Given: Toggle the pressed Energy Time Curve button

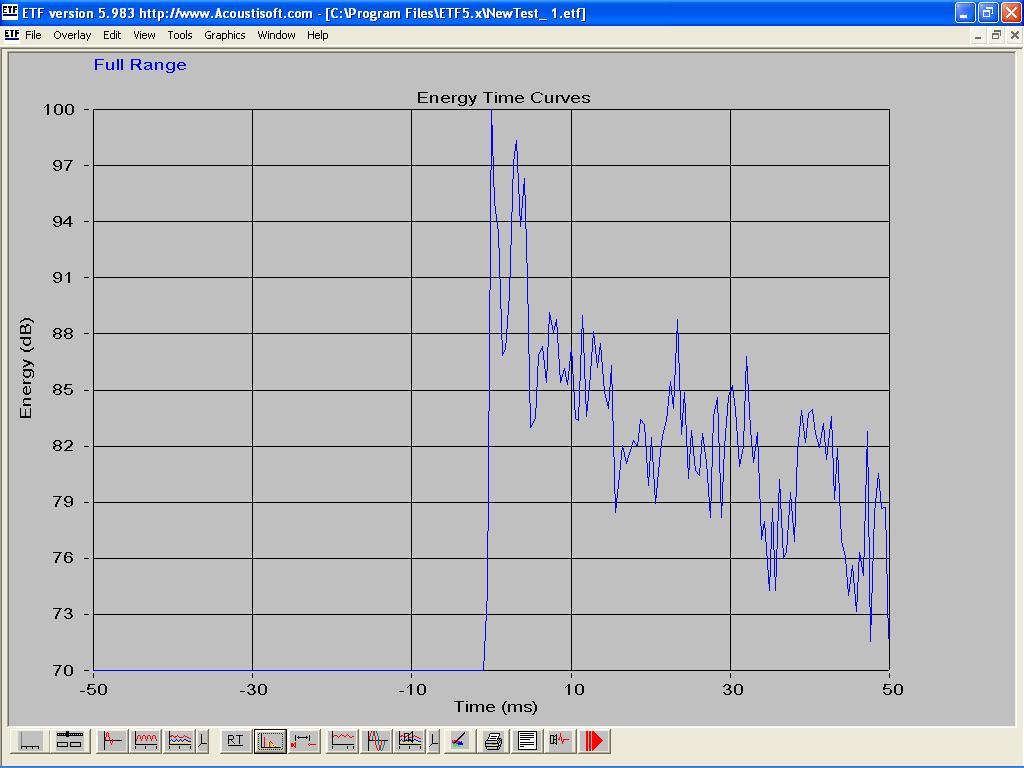Looking at the screenshot, I should pyautogui.click(x=270, y=741).
